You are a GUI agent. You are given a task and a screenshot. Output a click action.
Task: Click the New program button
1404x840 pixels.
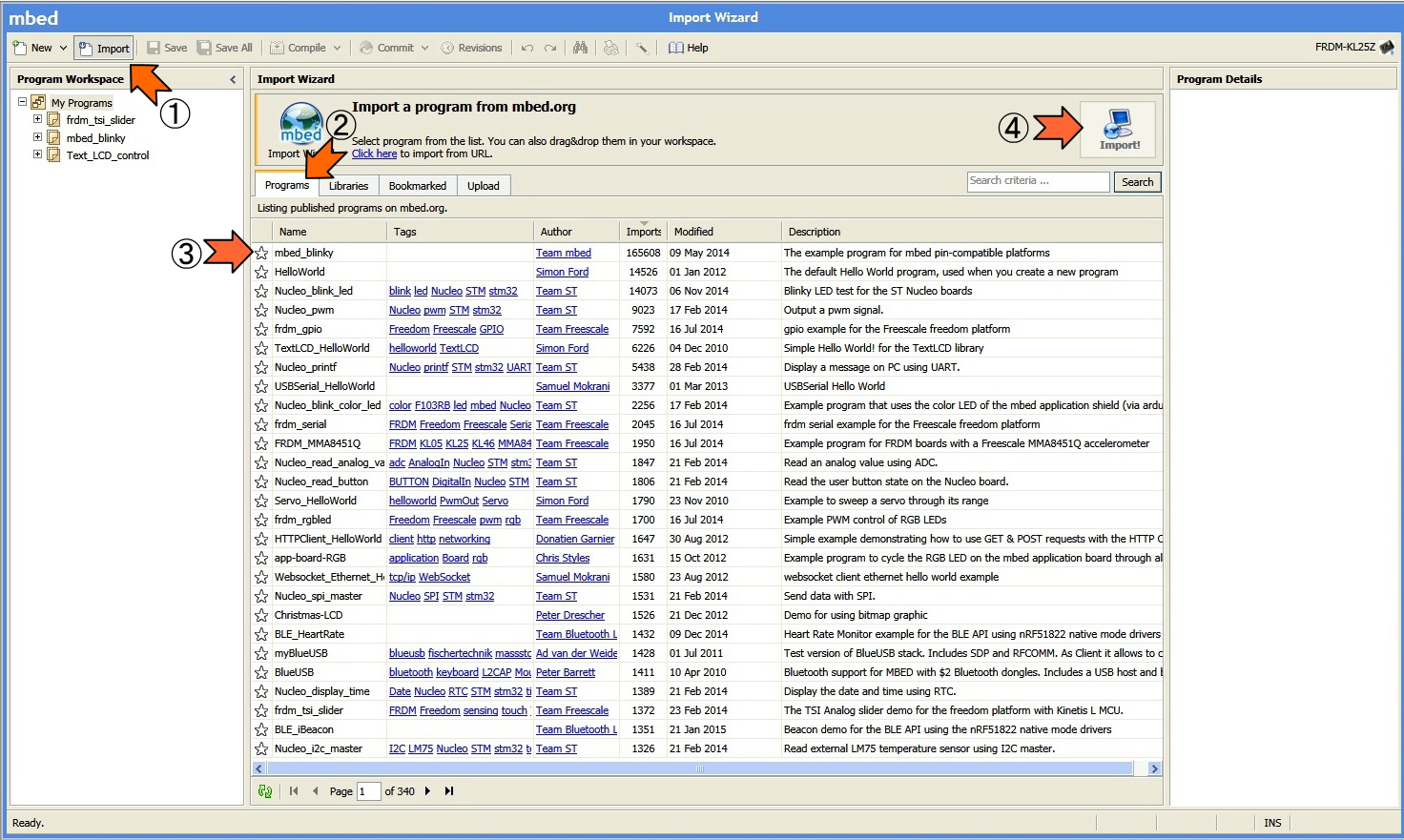(32, 48)
